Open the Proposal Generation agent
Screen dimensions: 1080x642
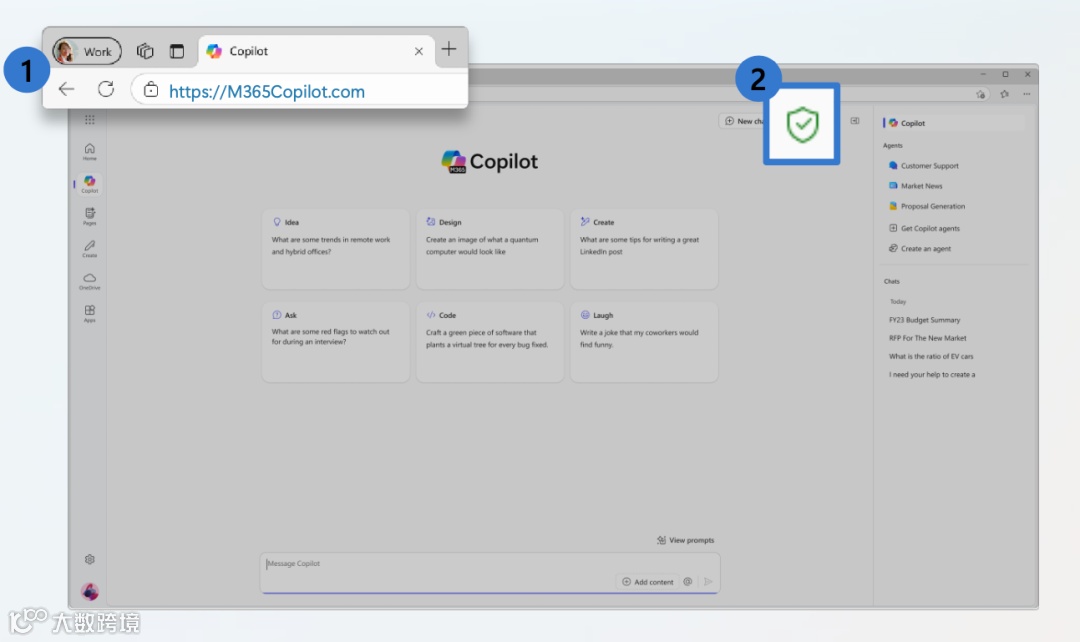tap(927, 206)
